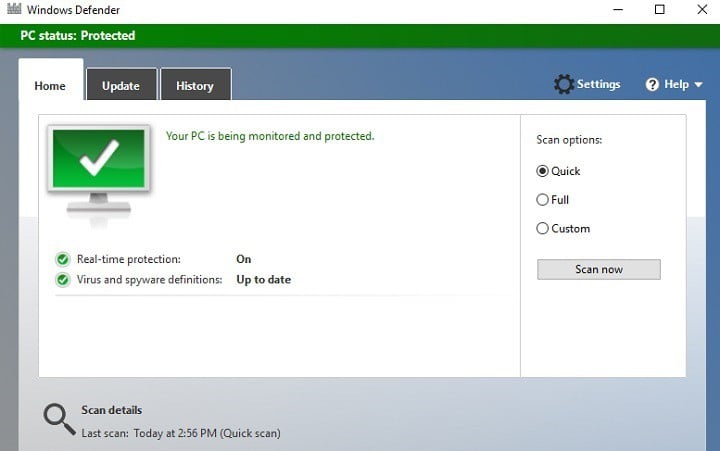Viewport: 720px width, 451px height.
Task: Click the 'On' status value
Action: click(x=243, y=259)
